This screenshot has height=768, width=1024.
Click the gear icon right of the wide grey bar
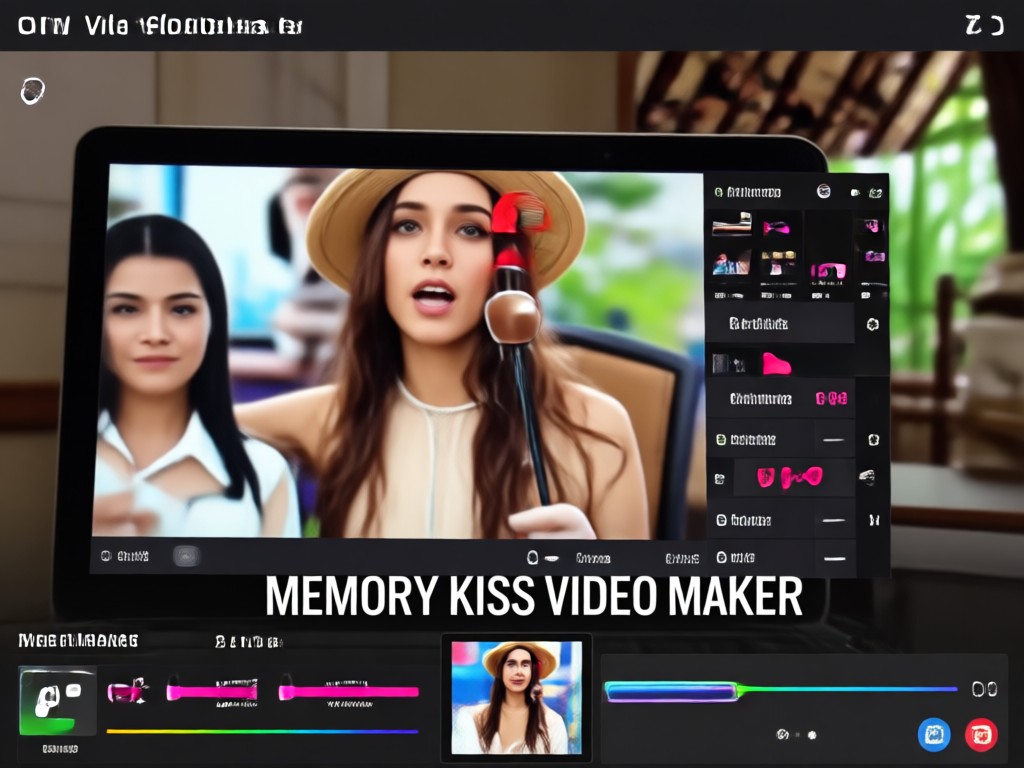pos(872,325)
